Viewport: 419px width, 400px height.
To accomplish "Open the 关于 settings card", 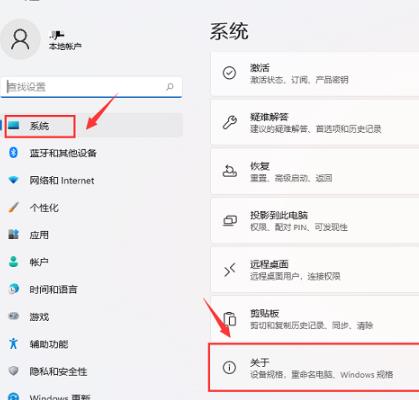I will pos(314,367).
